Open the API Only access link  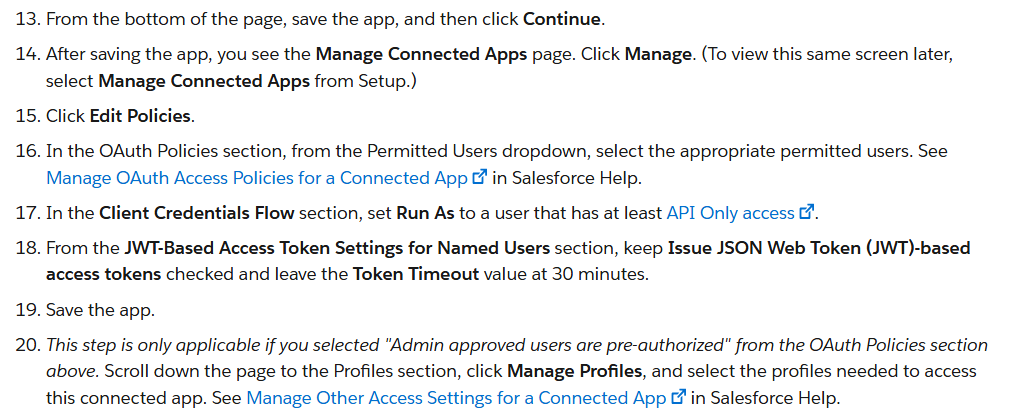730,213
